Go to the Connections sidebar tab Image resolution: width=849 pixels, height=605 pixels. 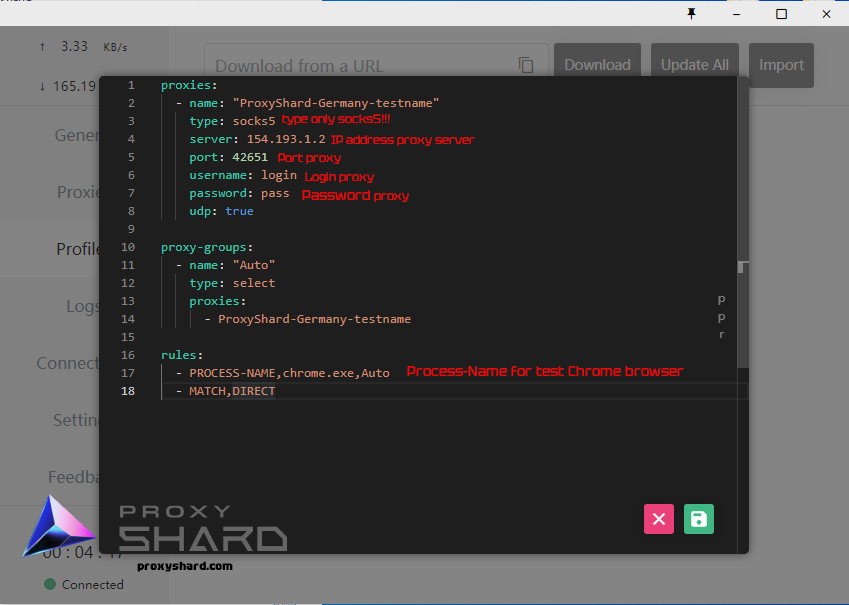[x=68, y=363]
